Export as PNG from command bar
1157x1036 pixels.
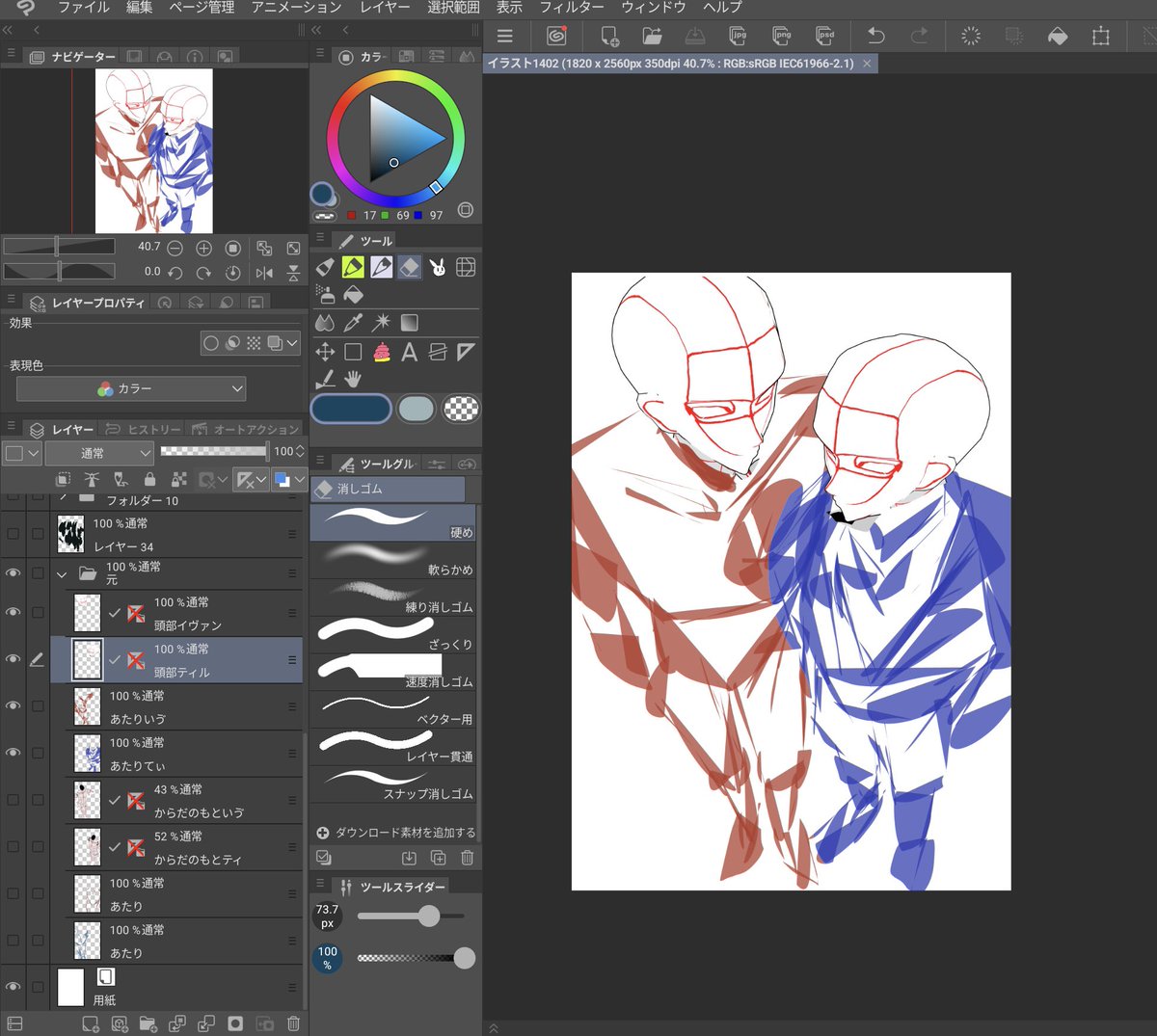point(782,36)
